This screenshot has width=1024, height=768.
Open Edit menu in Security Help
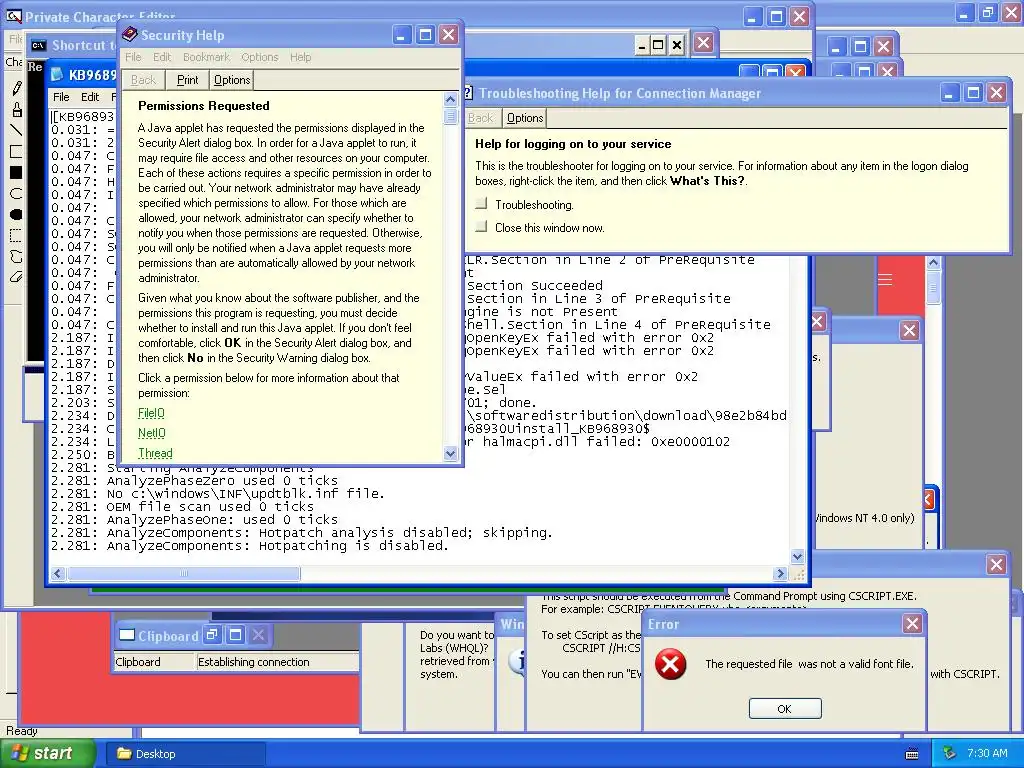coord(162,57)
